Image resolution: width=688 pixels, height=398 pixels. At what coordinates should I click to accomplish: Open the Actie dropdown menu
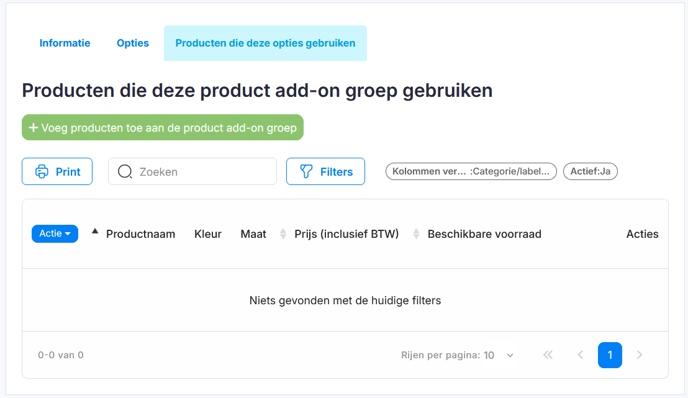point(55,233)
